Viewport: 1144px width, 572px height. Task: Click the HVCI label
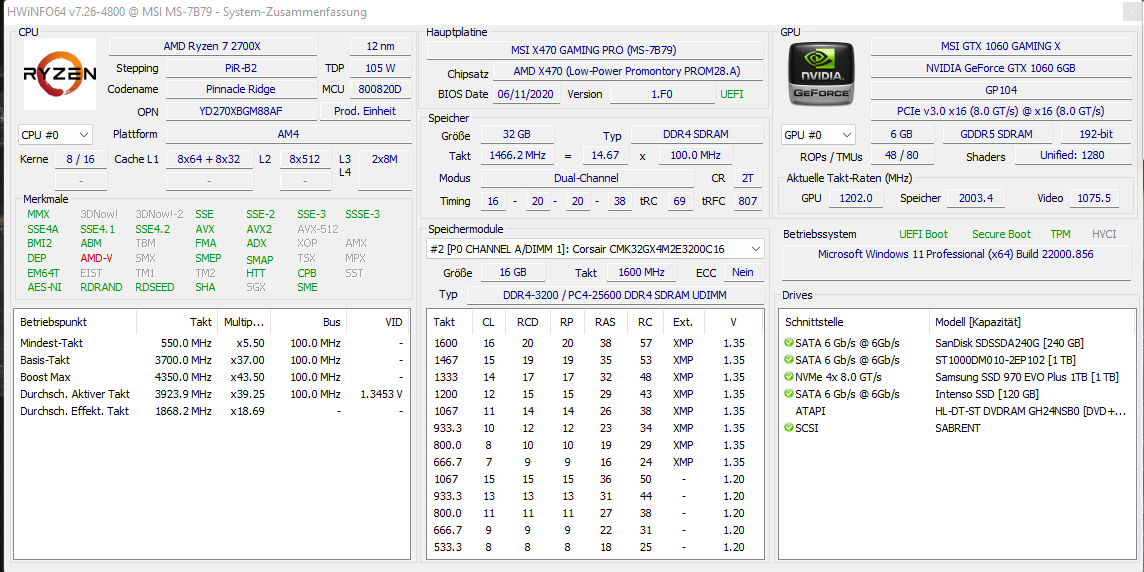[x=1103, y=234]
